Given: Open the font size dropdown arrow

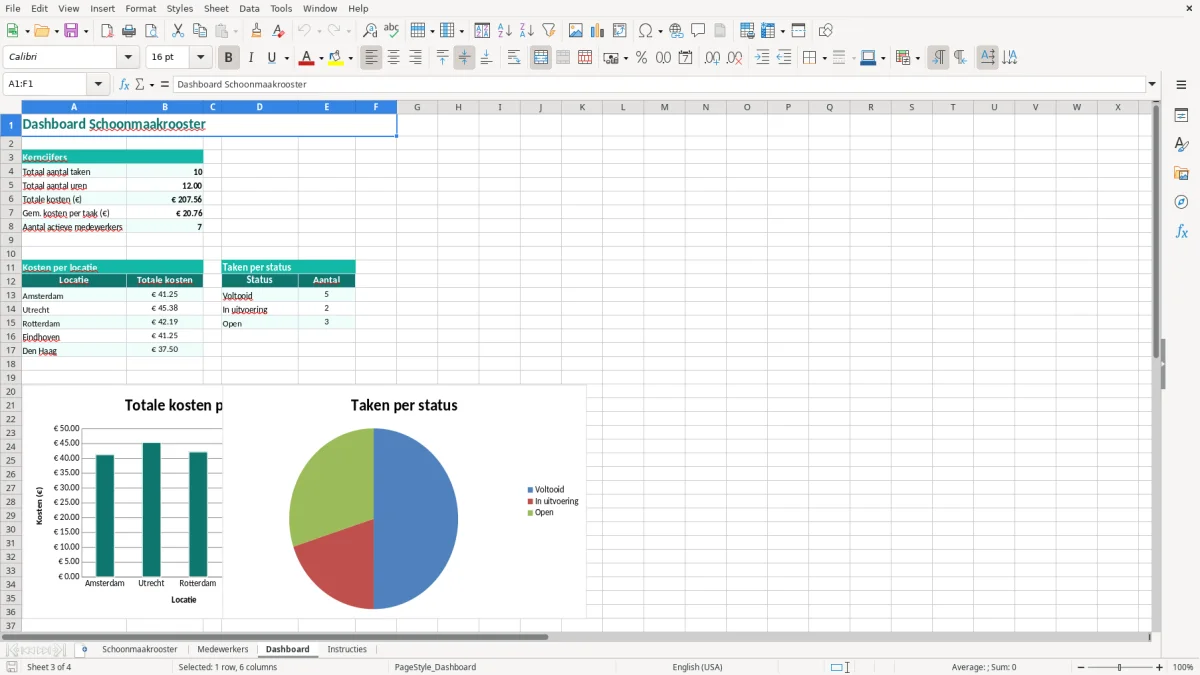Looking at the screenshot, I should [201, 58].
